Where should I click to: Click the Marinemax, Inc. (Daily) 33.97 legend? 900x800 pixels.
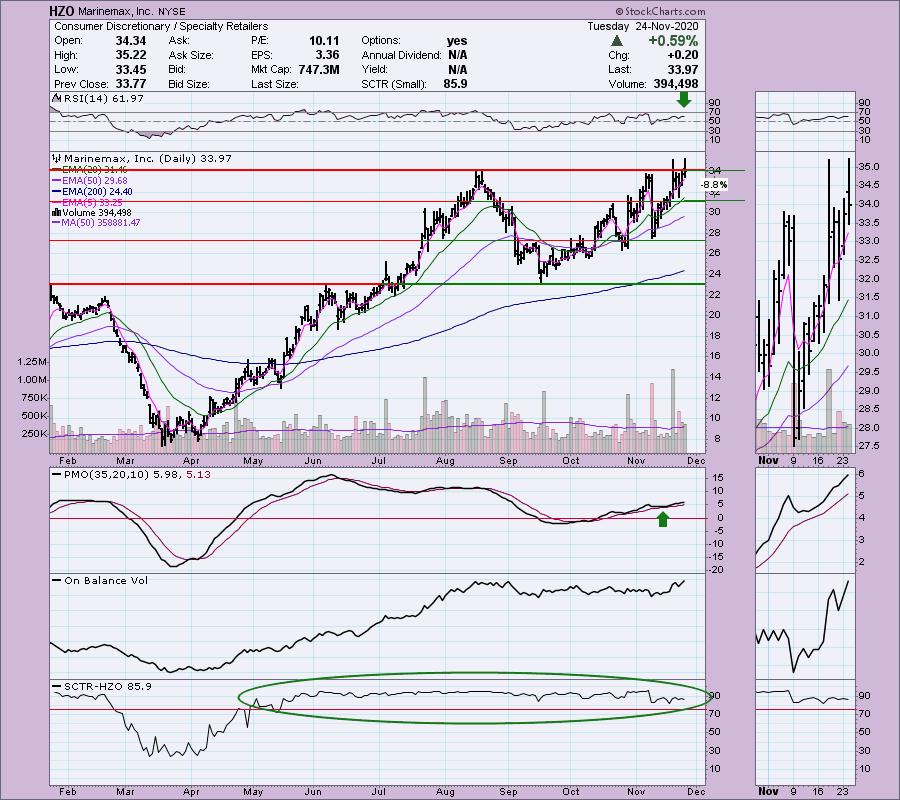(148, 158)
